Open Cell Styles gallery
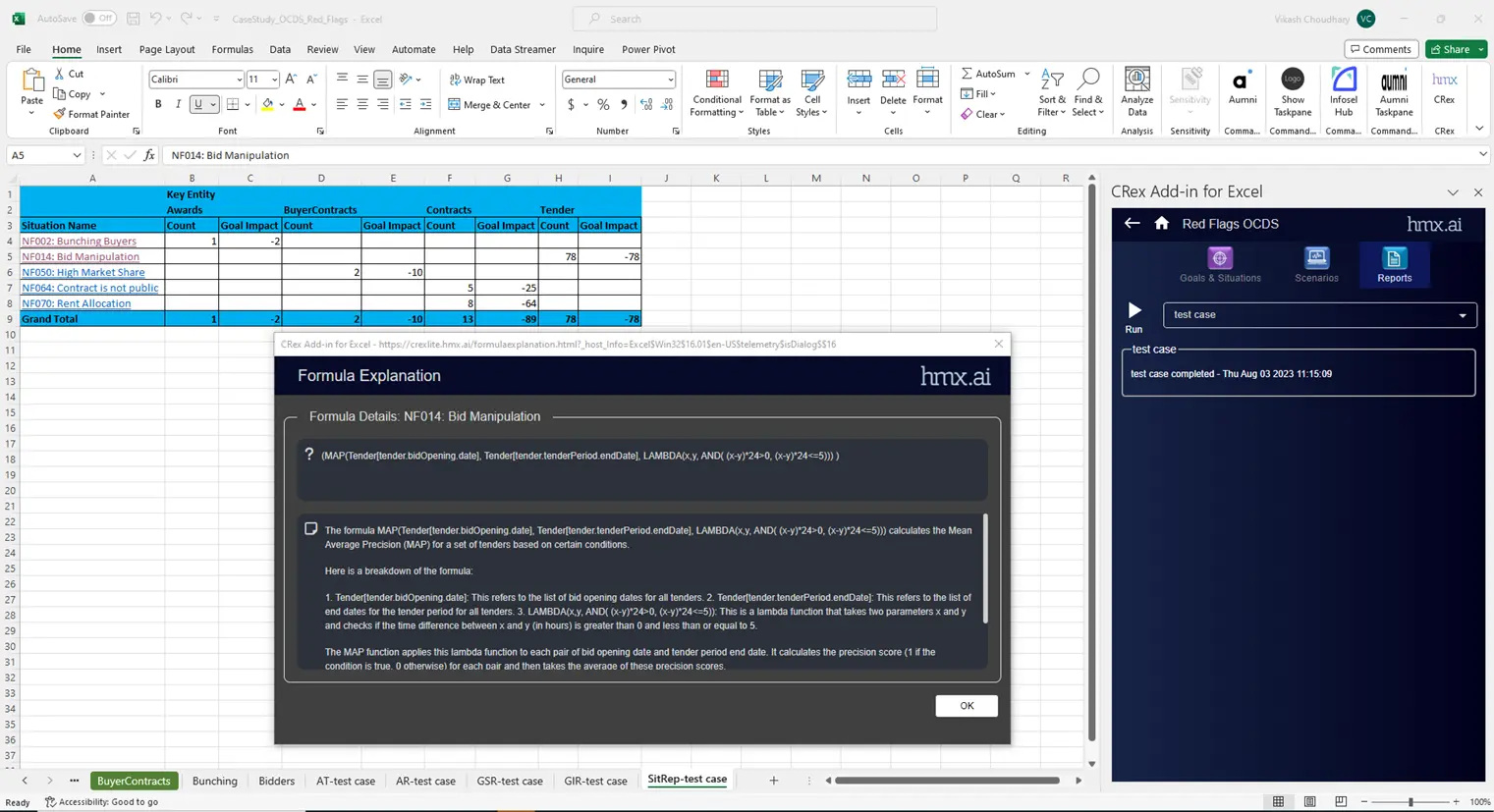The image size is (1494, 812). click(x=811, y=93)
